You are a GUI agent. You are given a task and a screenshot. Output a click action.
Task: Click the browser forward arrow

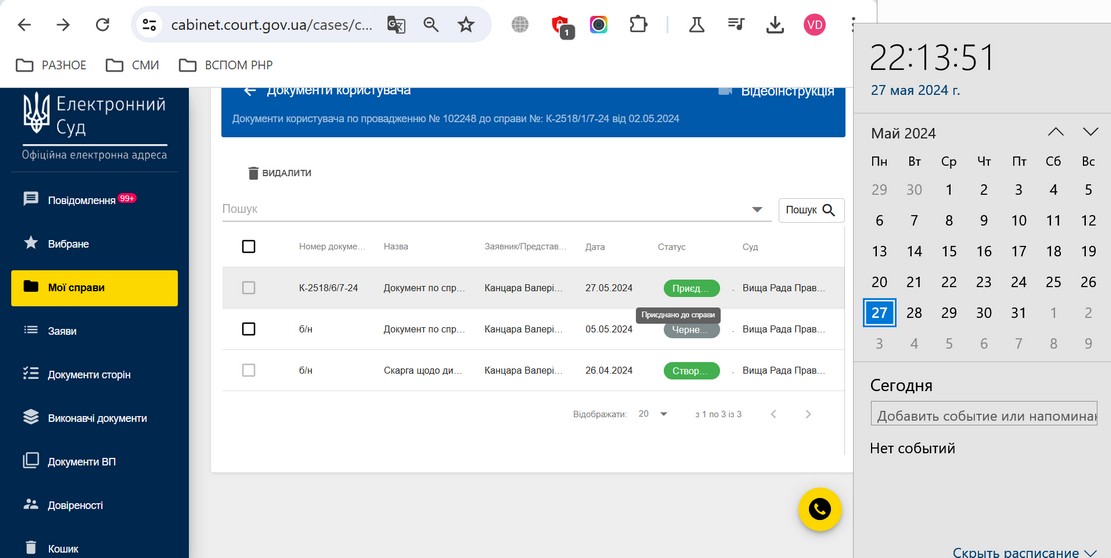click(63, 25)
